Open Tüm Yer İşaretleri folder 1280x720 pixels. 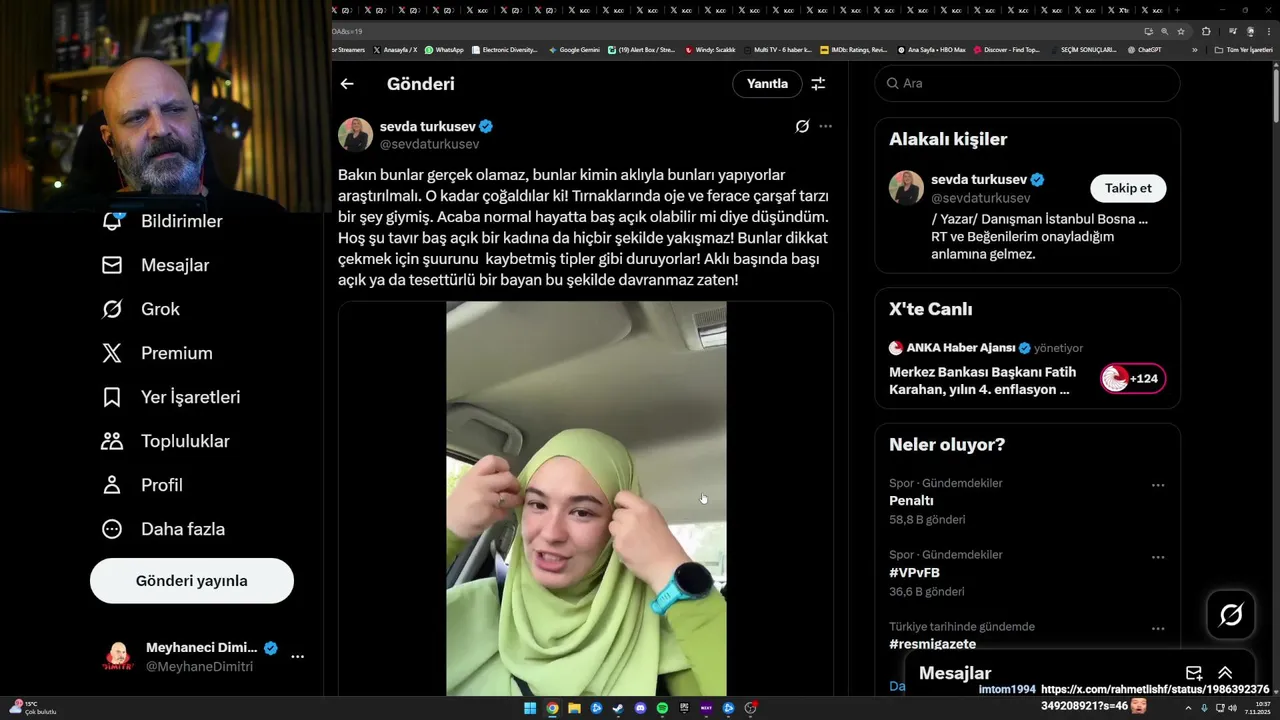[x=1243, y=49]
